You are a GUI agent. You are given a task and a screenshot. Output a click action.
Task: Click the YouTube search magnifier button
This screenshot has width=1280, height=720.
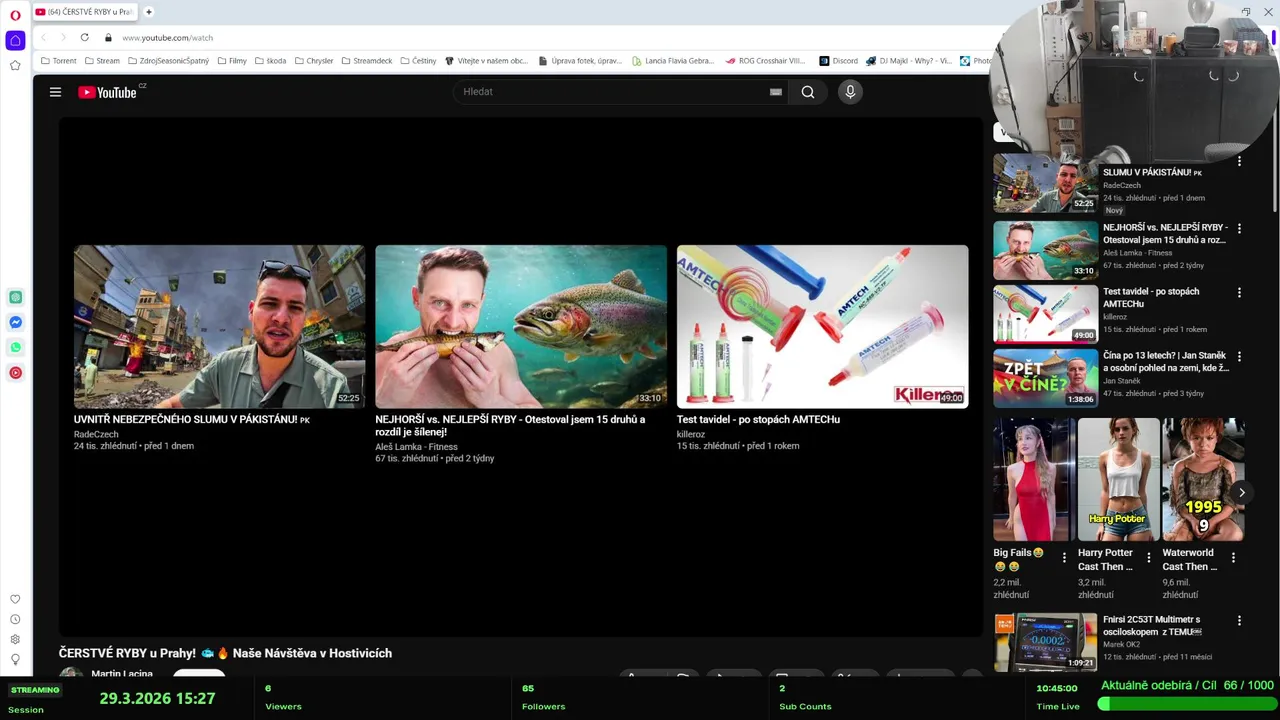click(x=808, y=92)
